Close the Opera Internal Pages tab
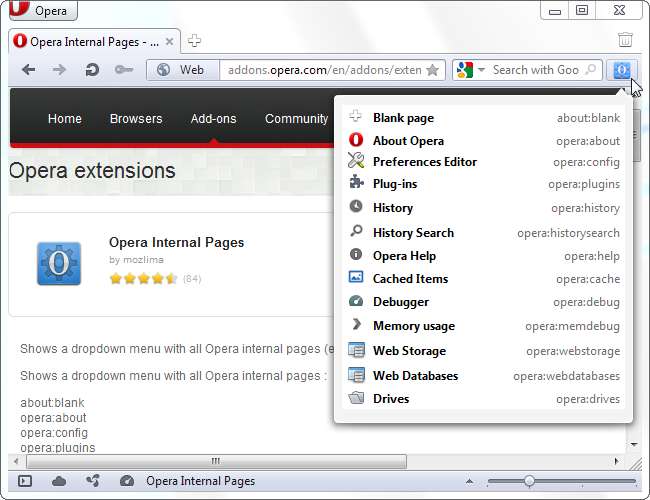Viewport: 650px width, 500px height. pos(169,41)
